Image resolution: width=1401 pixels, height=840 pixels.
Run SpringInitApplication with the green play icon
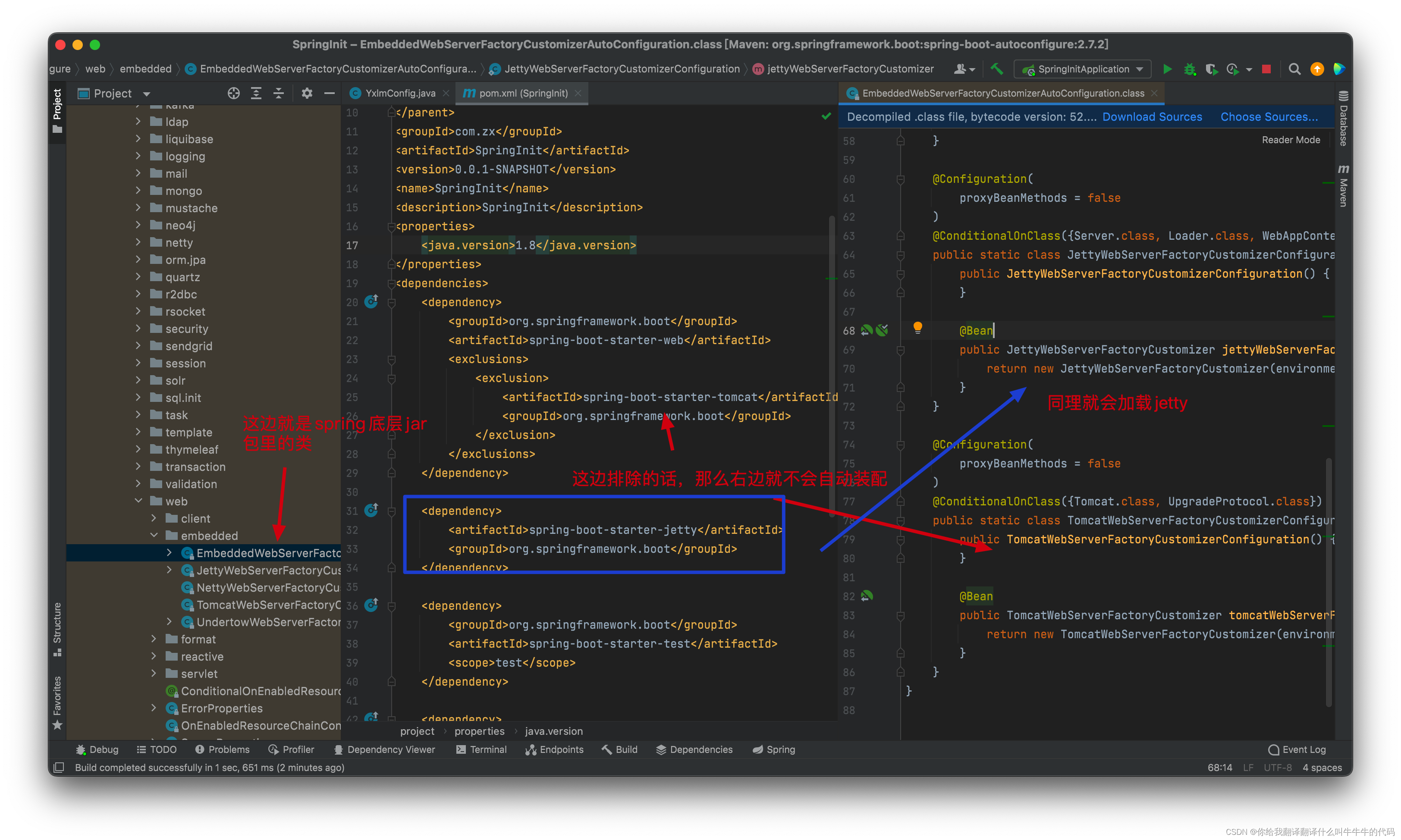tap(1167, 69)
